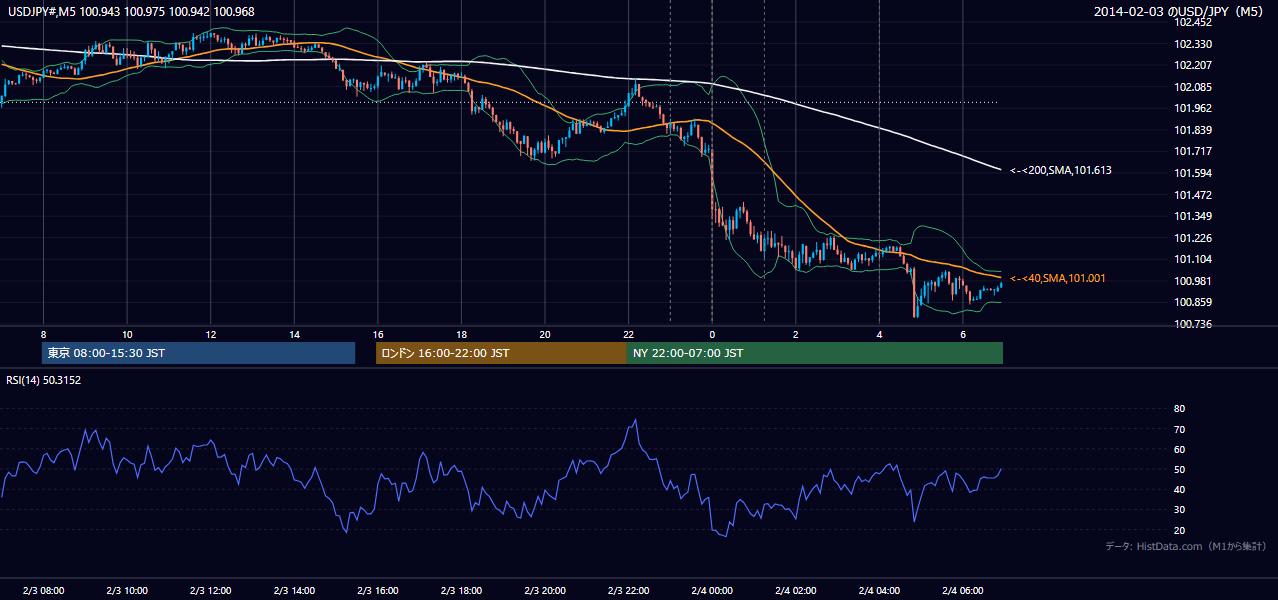Click the Tokyo 08:00-15:30 JST session bar
The height and width of the screenshot is (600, 1278).
[199, 353]
